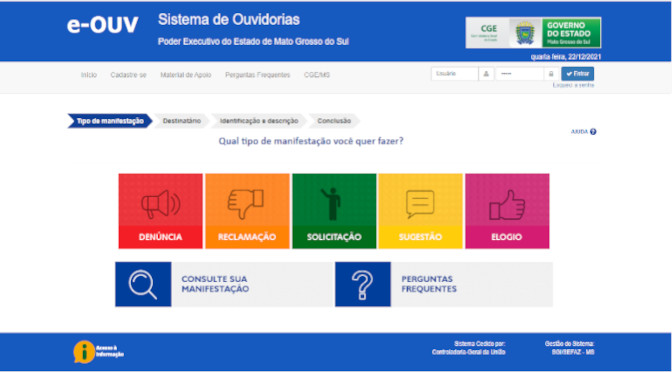Select the Sugestão speech bubble tile
The width and height of the screenshot is (672, 372).
[420, 211]
